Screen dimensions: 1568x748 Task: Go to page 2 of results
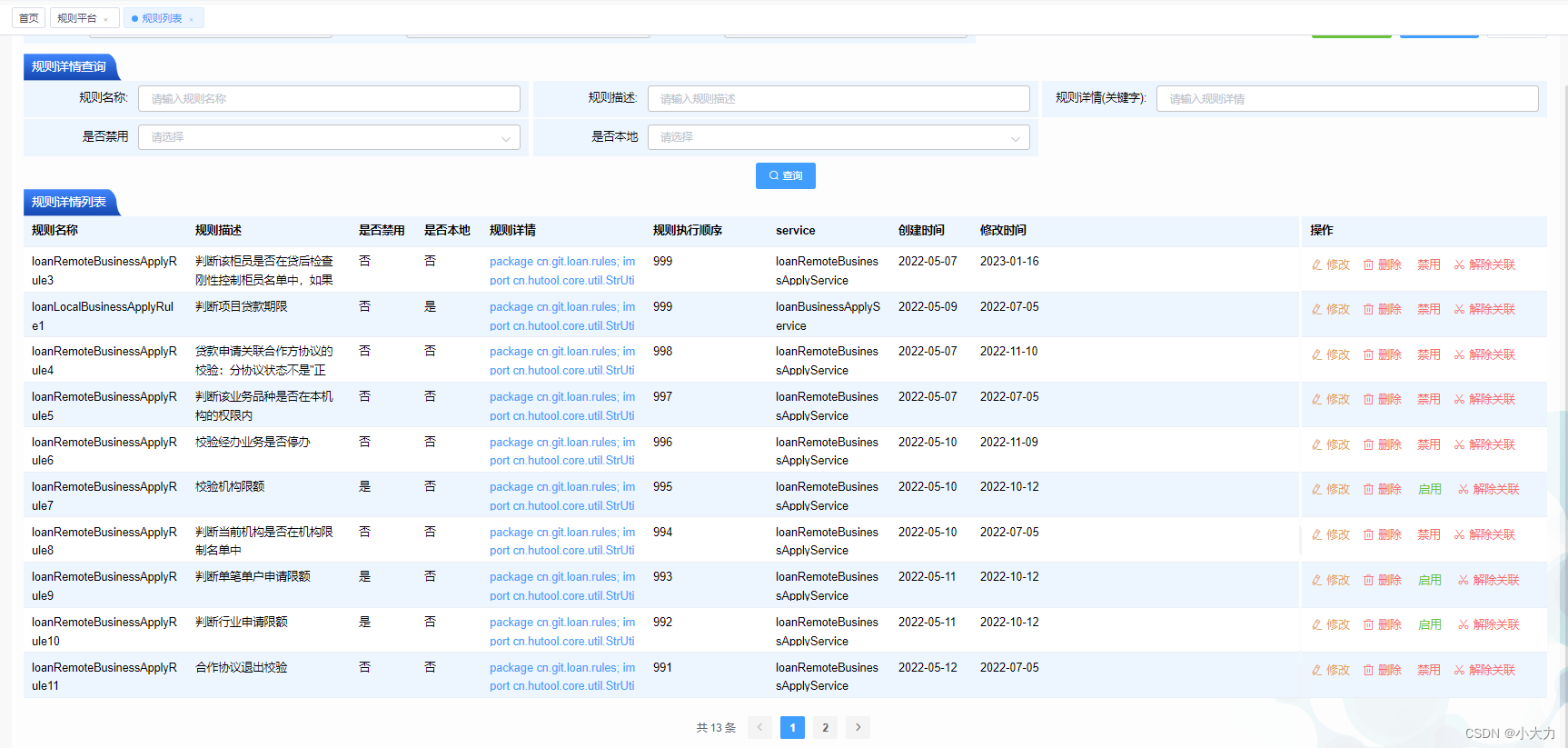(x=825, y=727)
